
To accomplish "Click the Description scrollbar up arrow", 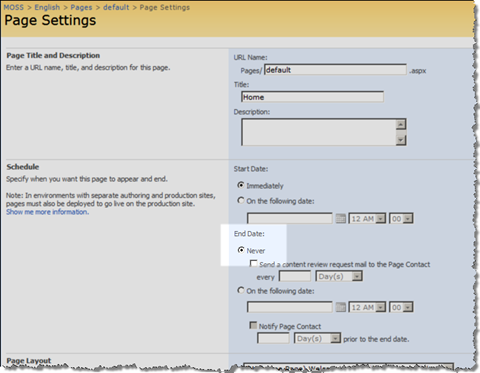I will [x=401, y=124].
